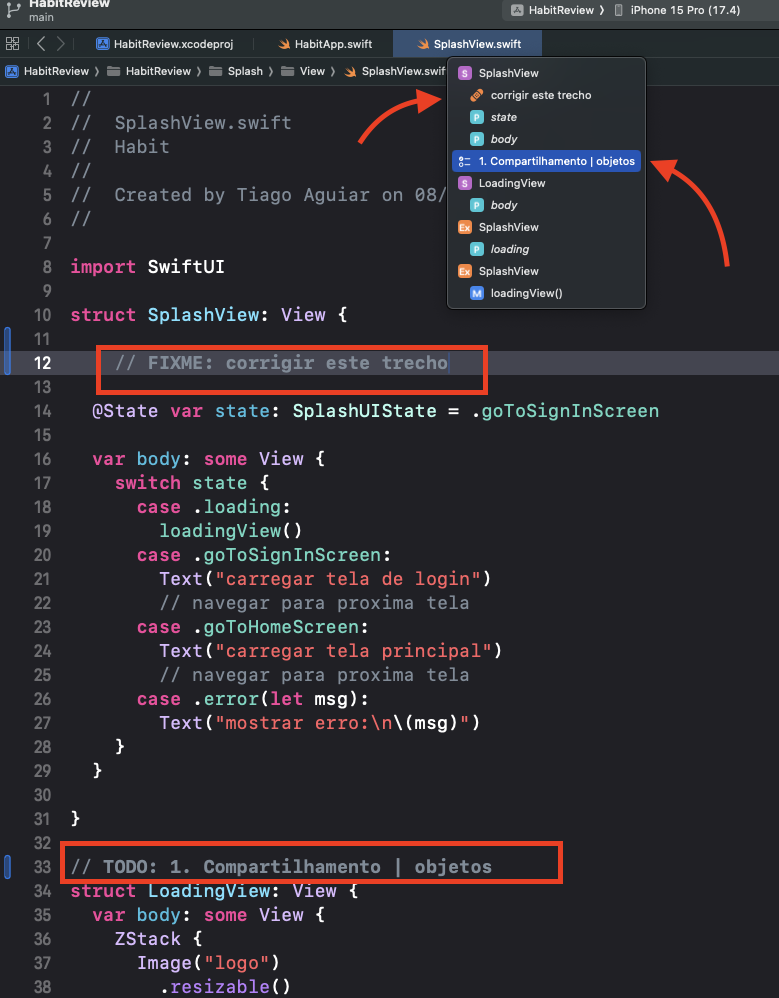
Task: Click 'loadingView()' call on line 19
Action: (230, 531)
